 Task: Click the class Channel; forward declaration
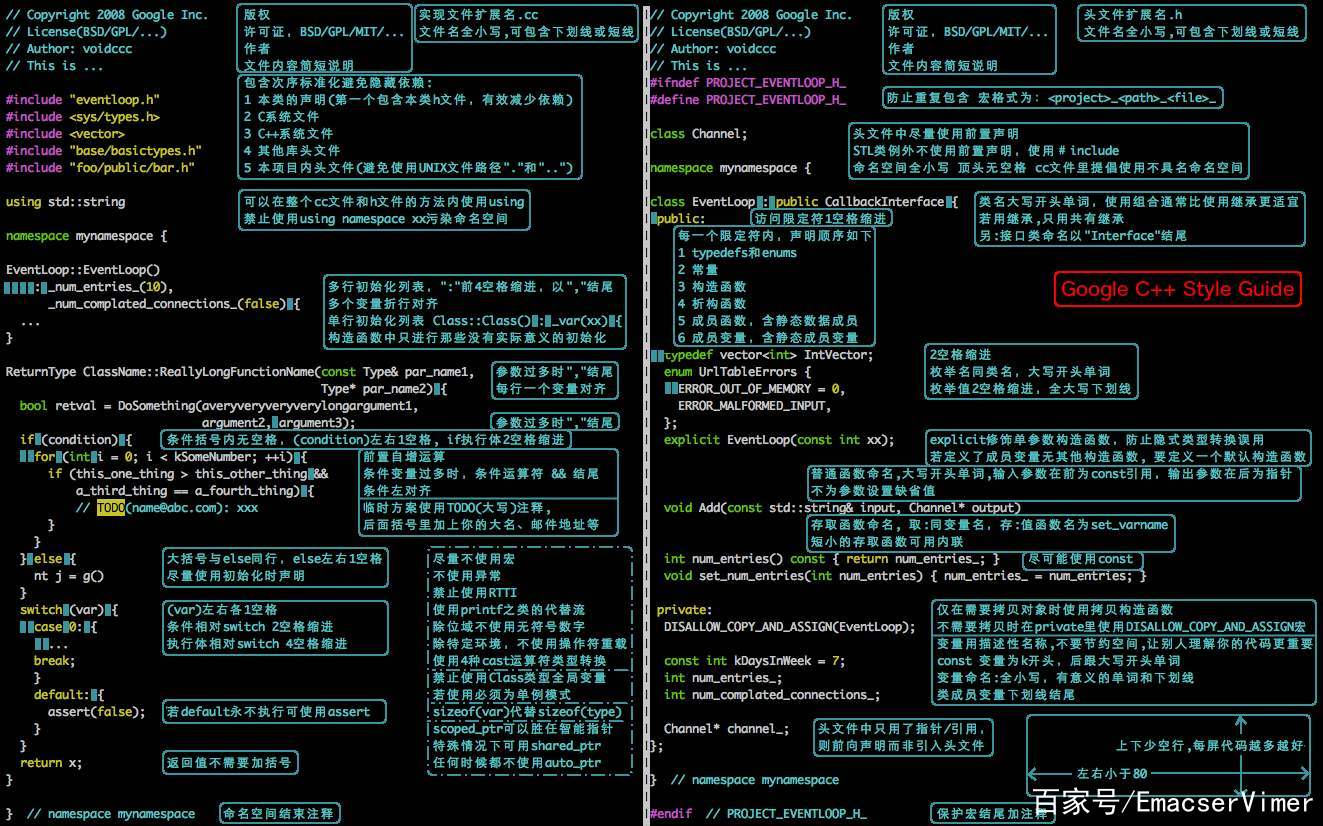(698, 134)
